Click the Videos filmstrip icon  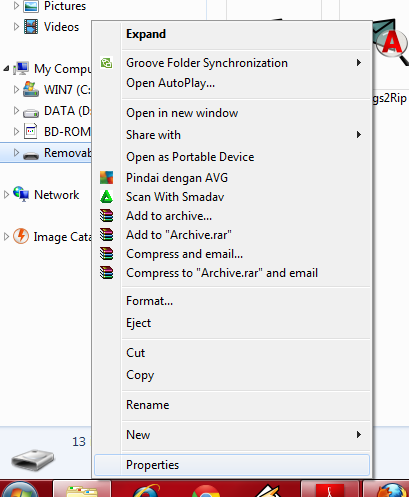[31, 27]
